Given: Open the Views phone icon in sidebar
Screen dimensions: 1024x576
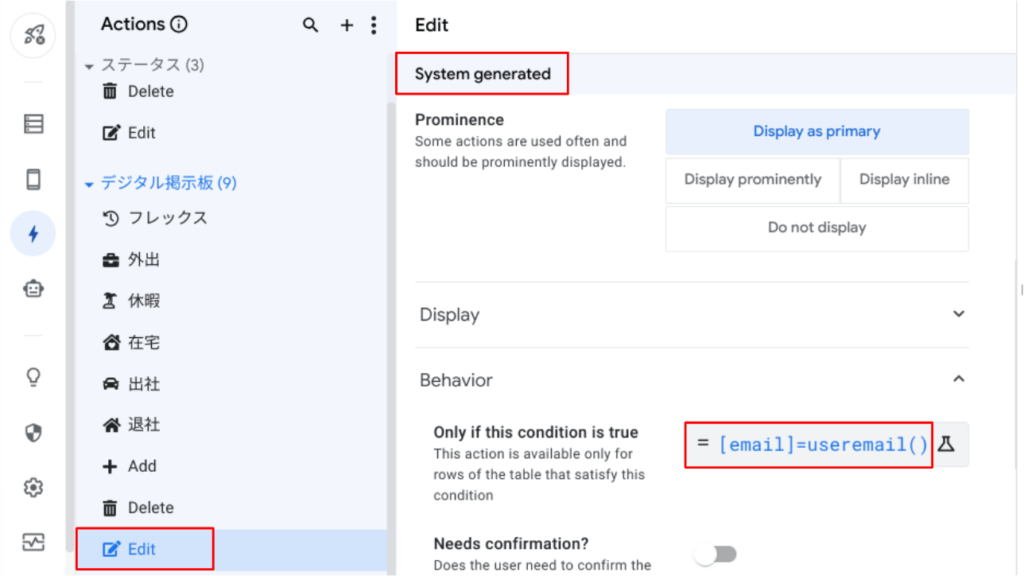Looking at the screenshot, I should click(33, 179).
